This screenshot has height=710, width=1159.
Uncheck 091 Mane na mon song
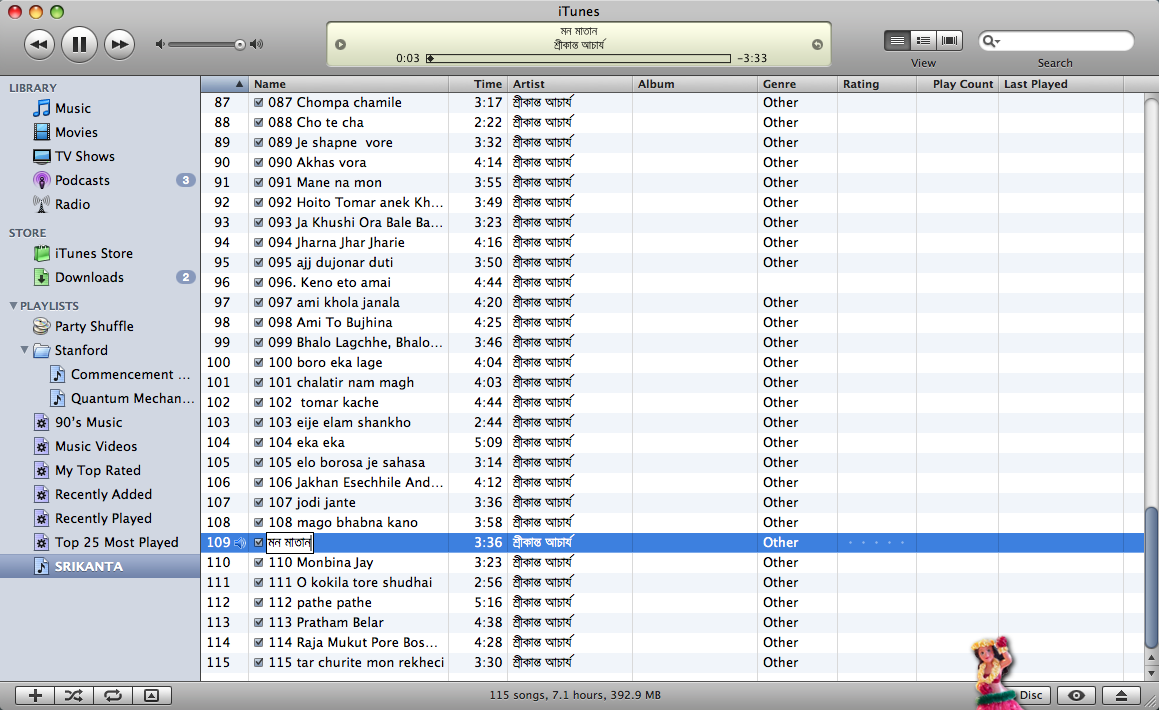[259, 182]
